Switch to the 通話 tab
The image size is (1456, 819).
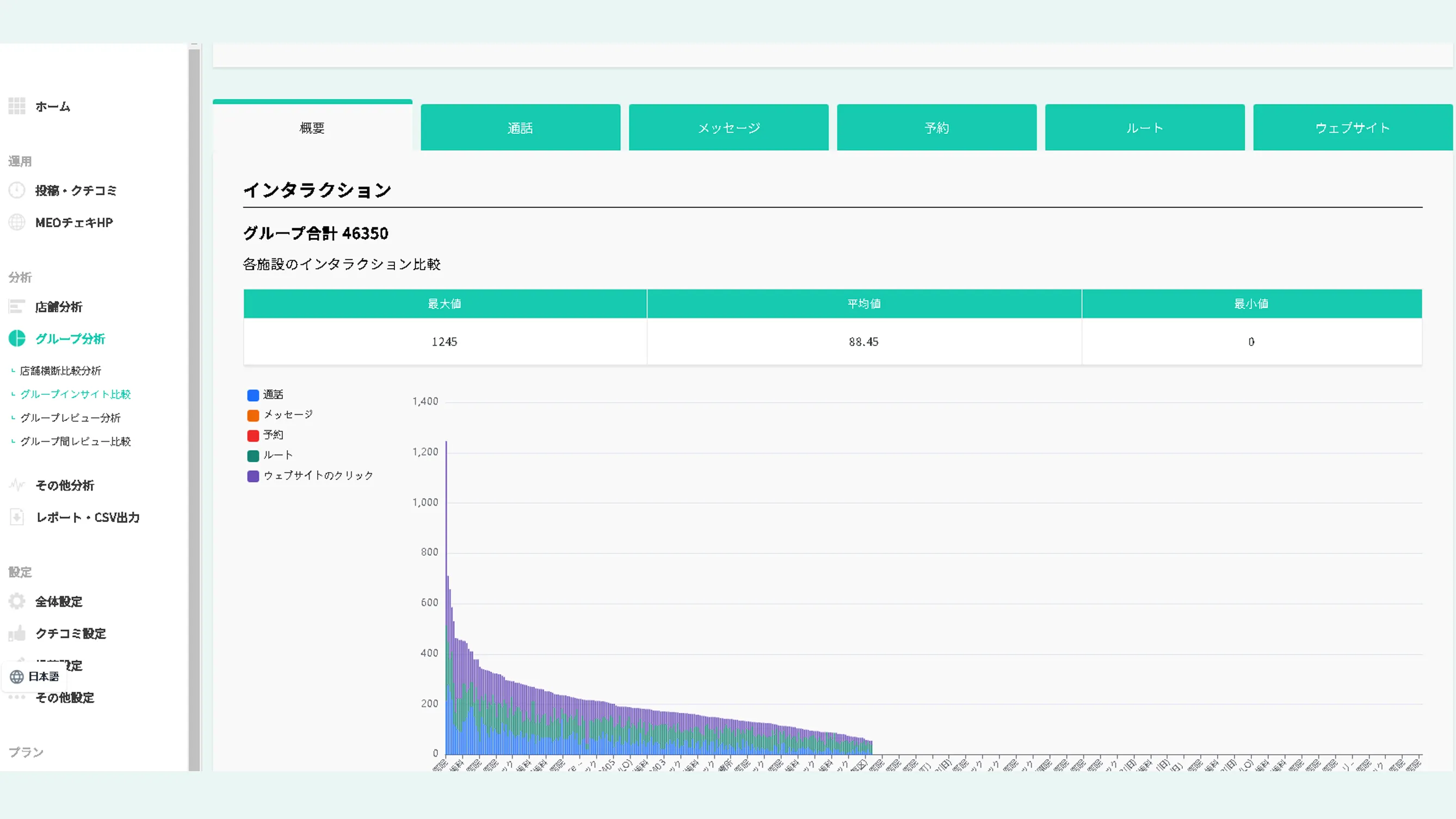520,128
